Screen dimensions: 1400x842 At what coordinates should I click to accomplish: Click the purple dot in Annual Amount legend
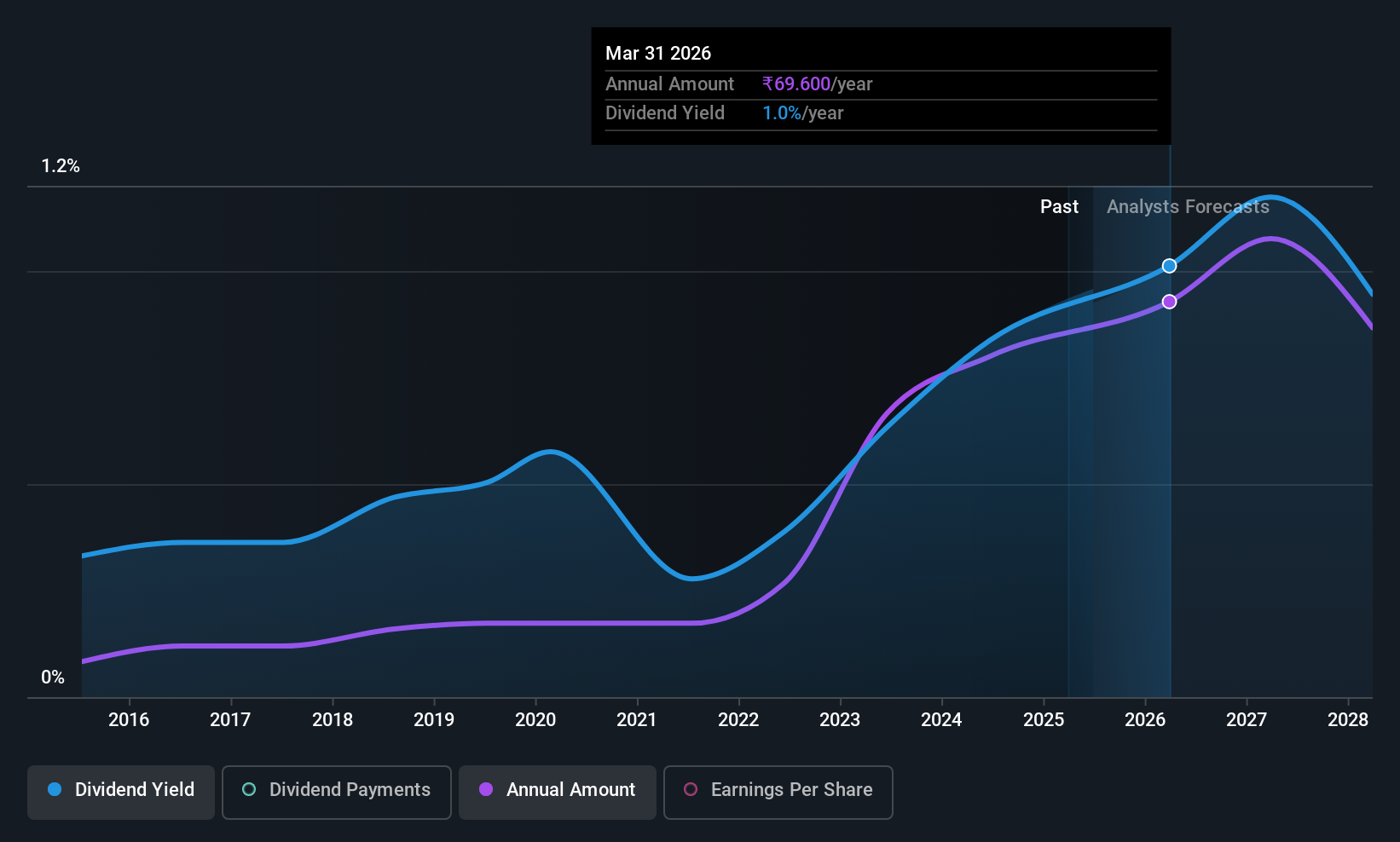(x=486, y=789)
